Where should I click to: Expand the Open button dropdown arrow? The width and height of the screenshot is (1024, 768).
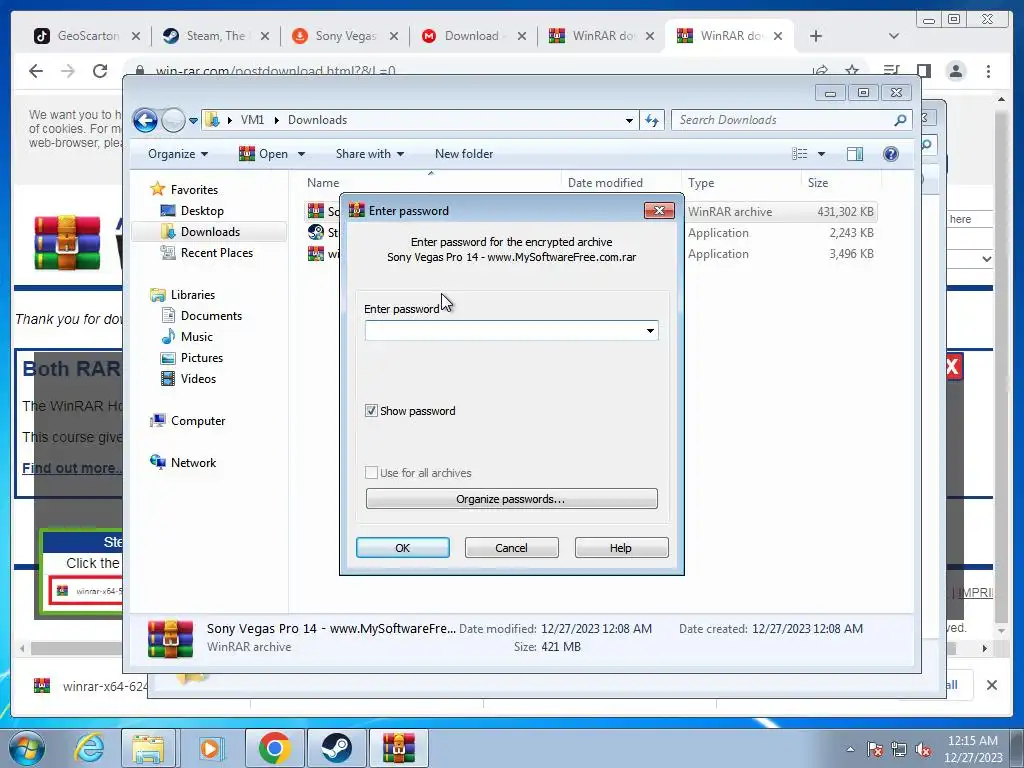point(301,154)
